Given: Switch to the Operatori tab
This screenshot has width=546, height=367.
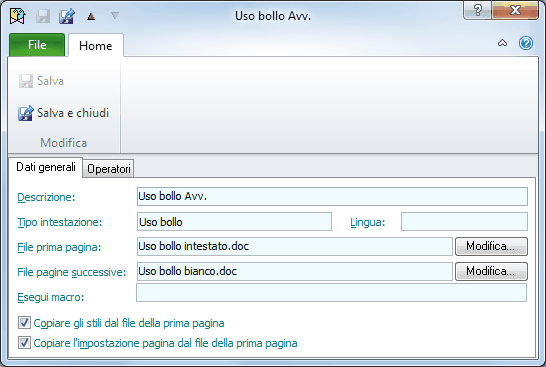Looking at the screenshot, I should pyautogui.click(x=109, y=169).
